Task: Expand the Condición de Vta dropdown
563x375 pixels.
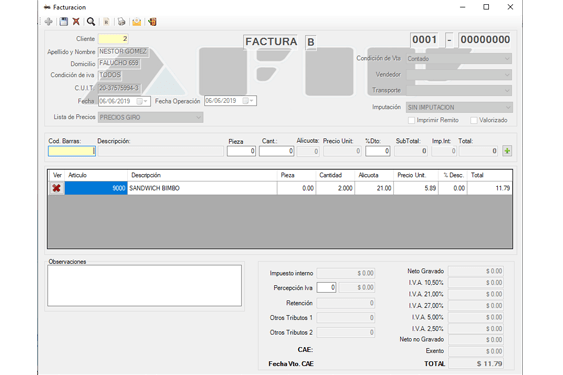Action: 507,59
